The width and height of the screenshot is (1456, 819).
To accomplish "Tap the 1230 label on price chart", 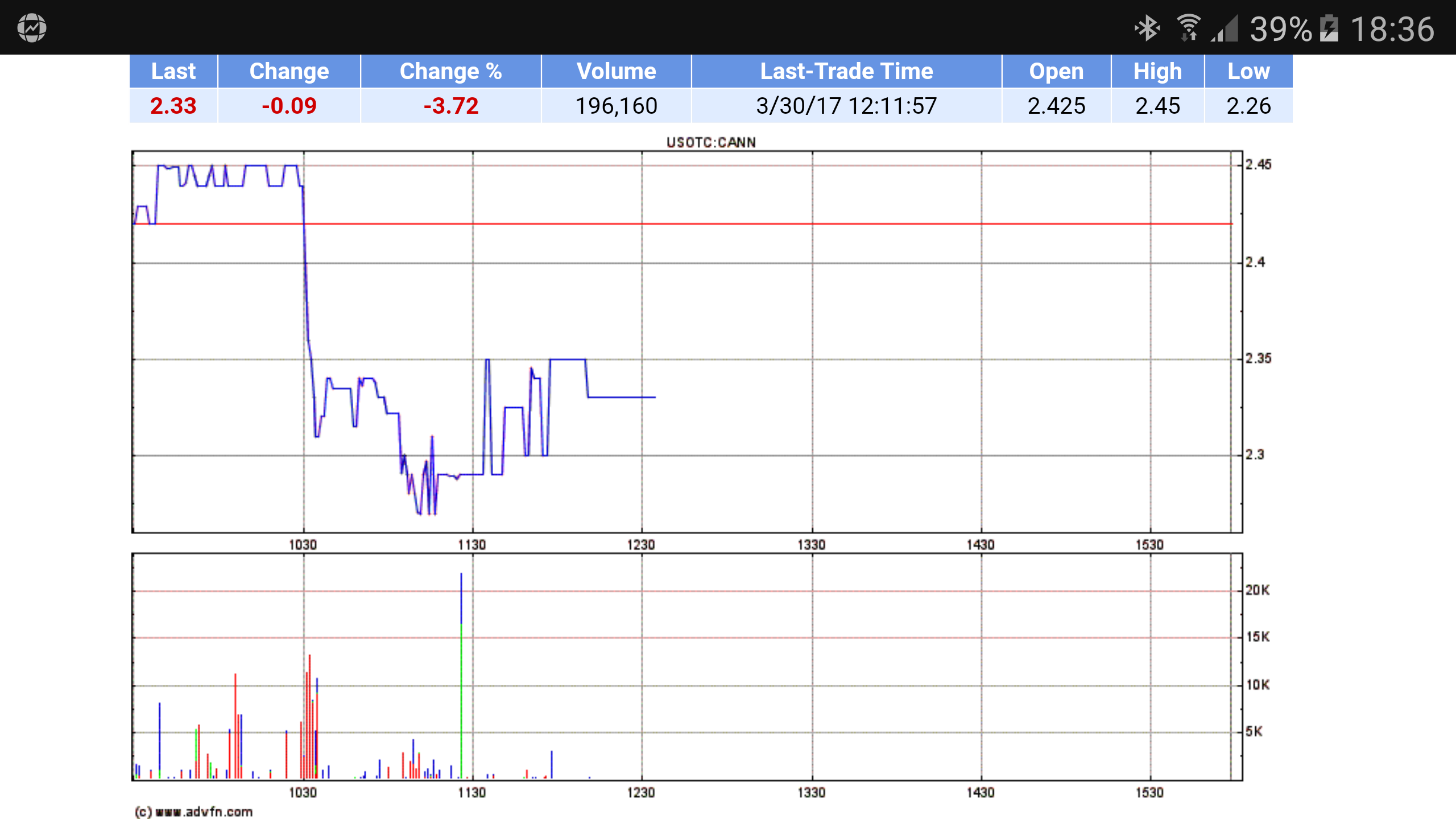I will 642,545.
